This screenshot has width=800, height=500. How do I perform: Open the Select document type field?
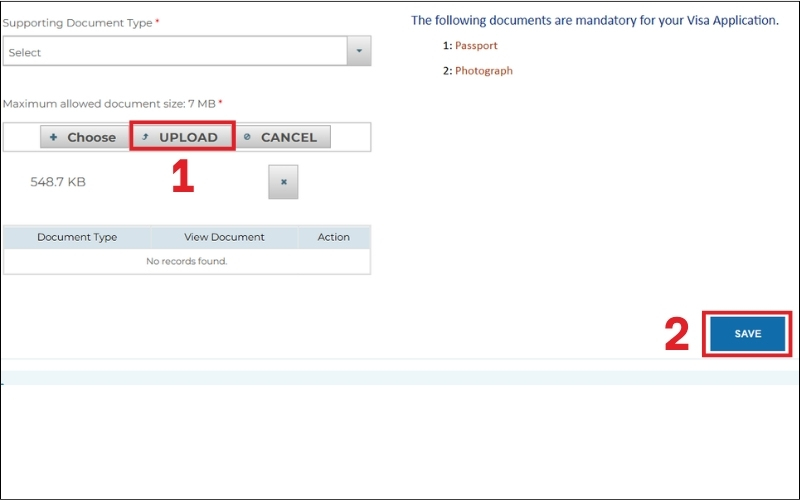(175, 52)
